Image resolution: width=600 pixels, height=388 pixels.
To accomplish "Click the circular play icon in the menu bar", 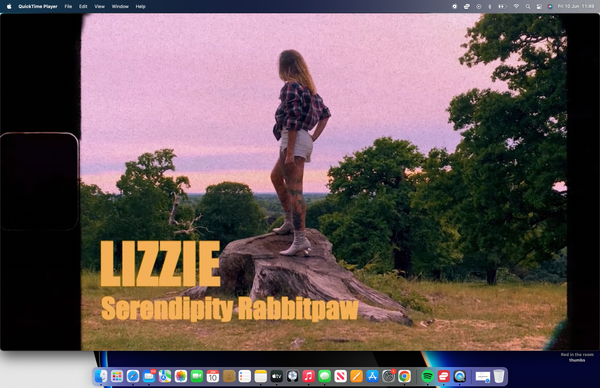I will (x=478, y=7).
